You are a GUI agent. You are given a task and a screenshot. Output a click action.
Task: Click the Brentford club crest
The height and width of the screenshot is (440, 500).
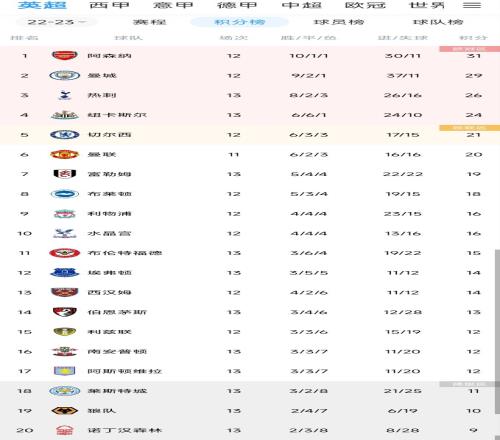coord(65,253)
